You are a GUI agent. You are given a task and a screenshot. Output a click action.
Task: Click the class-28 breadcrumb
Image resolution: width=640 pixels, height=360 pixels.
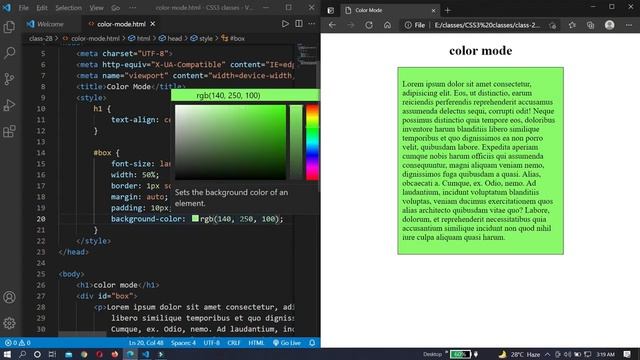click(41, 38)
